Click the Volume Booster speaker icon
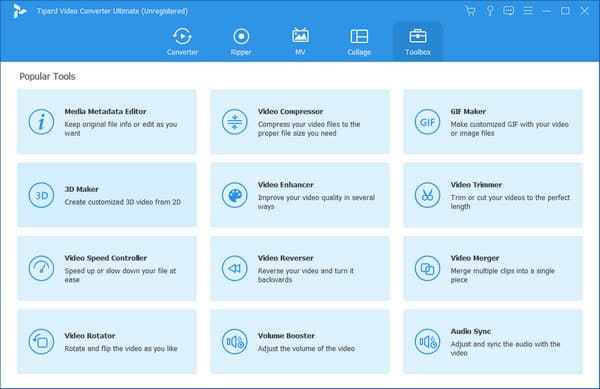The image size is (600, 389). point(235,342)
